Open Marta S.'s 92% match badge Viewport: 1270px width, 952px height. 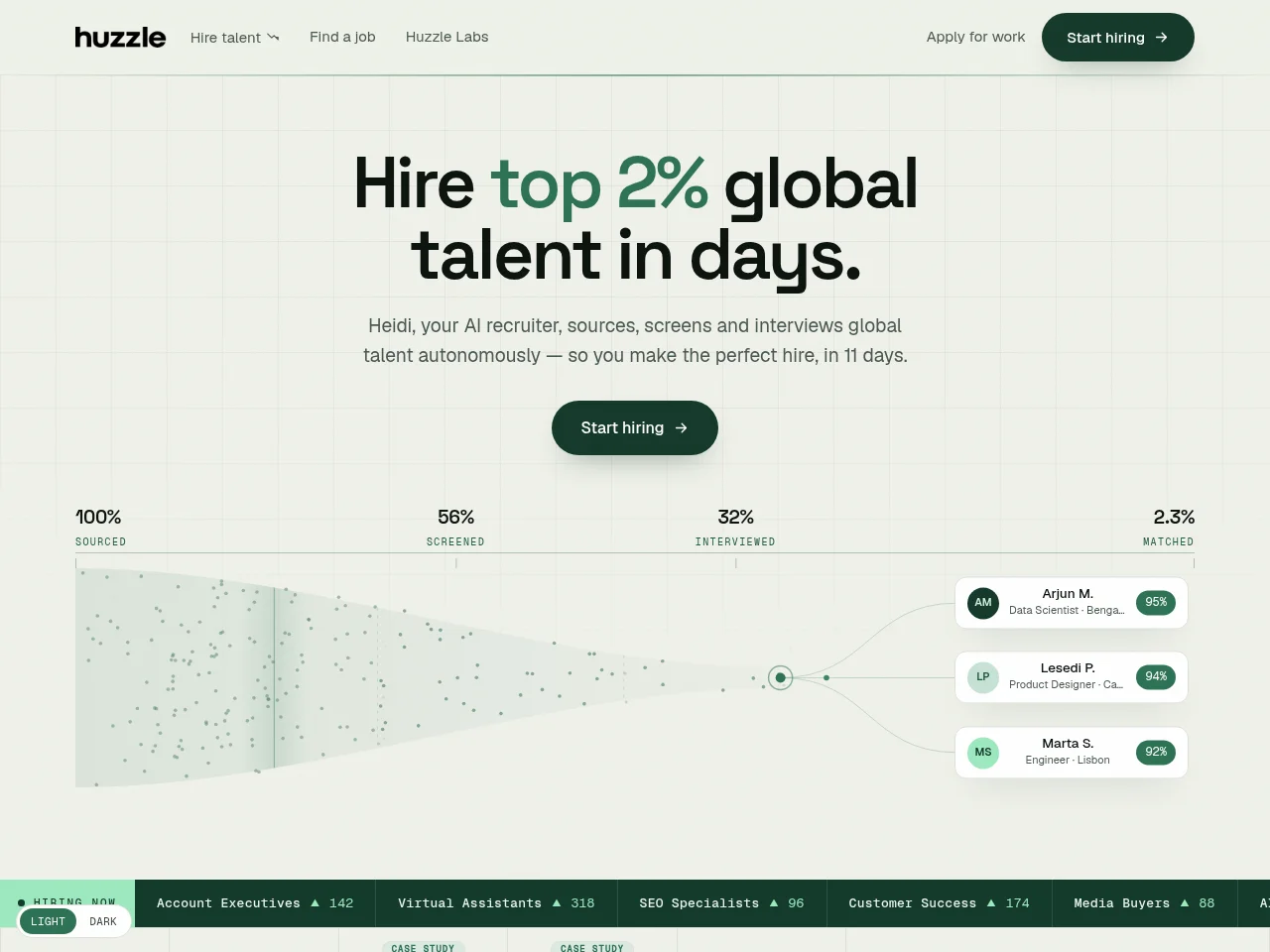coord(1156,753)
